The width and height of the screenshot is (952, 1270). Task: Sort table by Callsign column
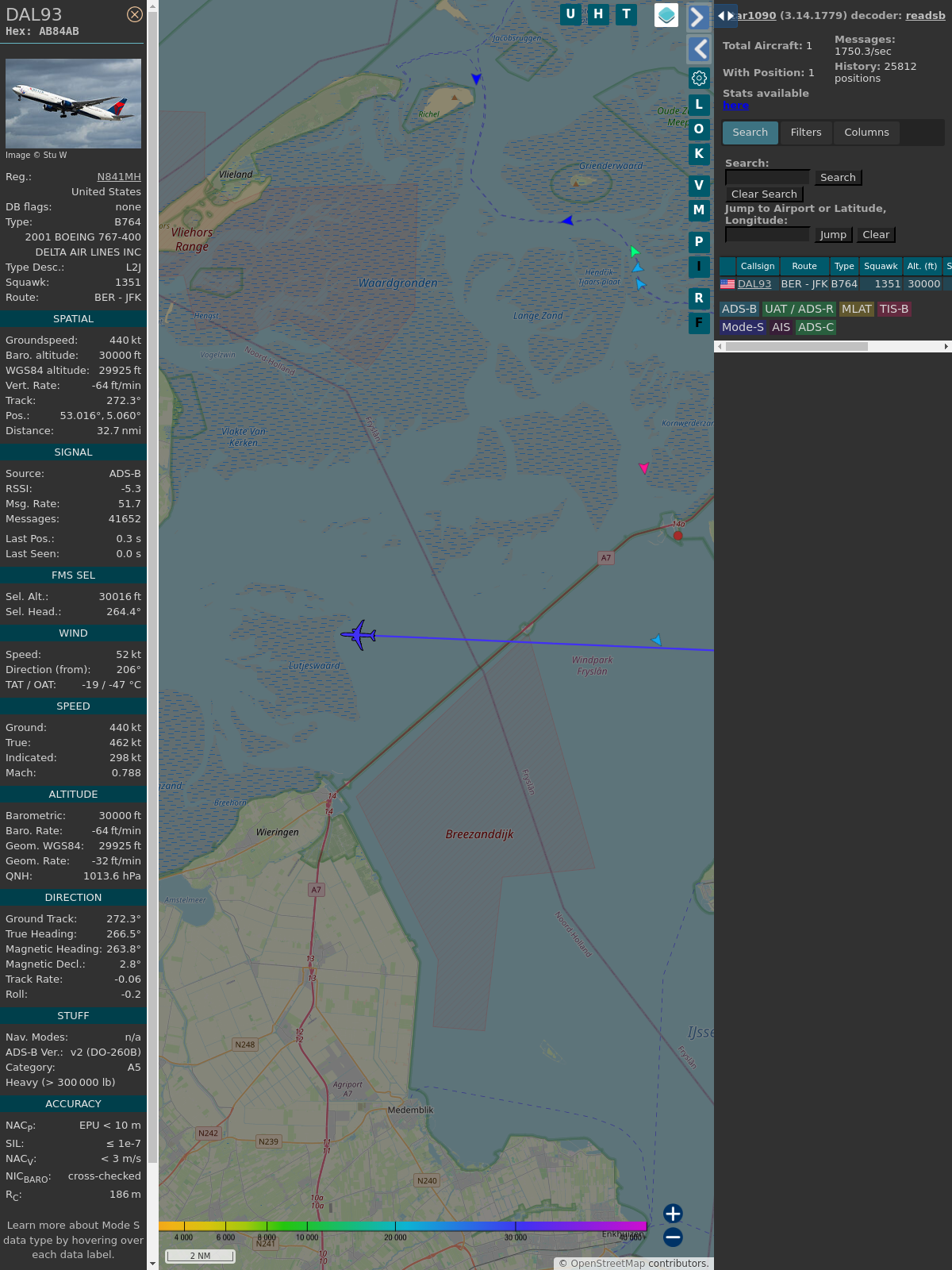pyautogui.click(x=758, y=266)
